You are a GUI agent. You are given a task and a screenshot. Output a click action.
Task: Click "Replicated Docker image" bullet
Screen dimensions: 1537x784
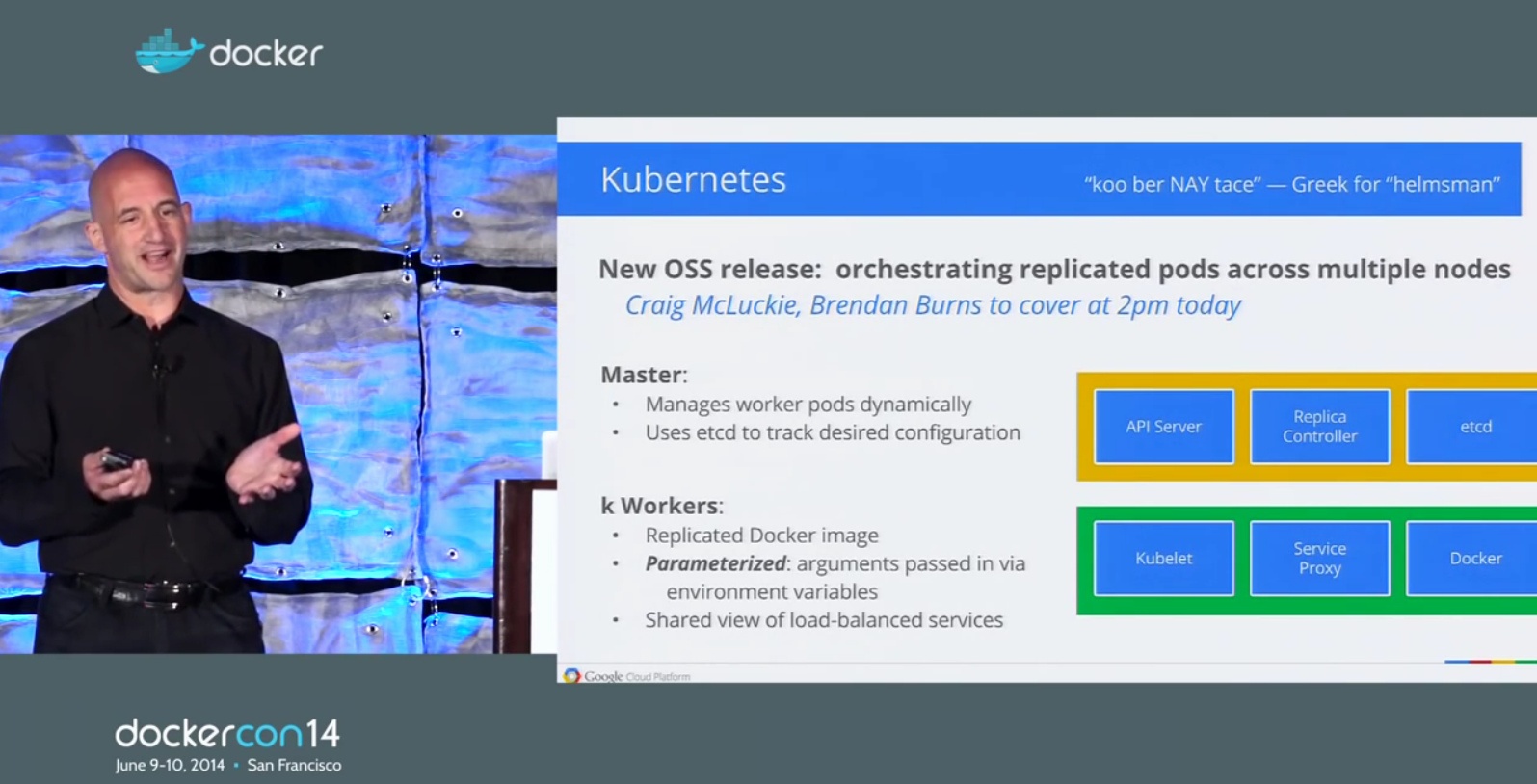coord(761,536)
